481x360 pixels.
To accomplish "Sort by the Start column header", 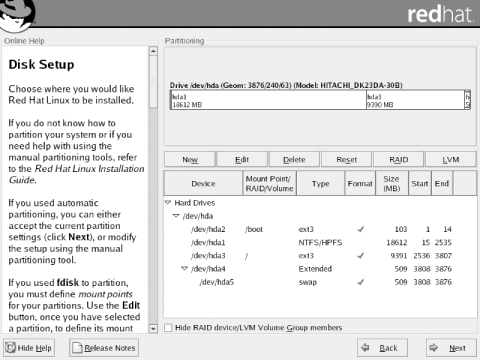I will 420,183.
